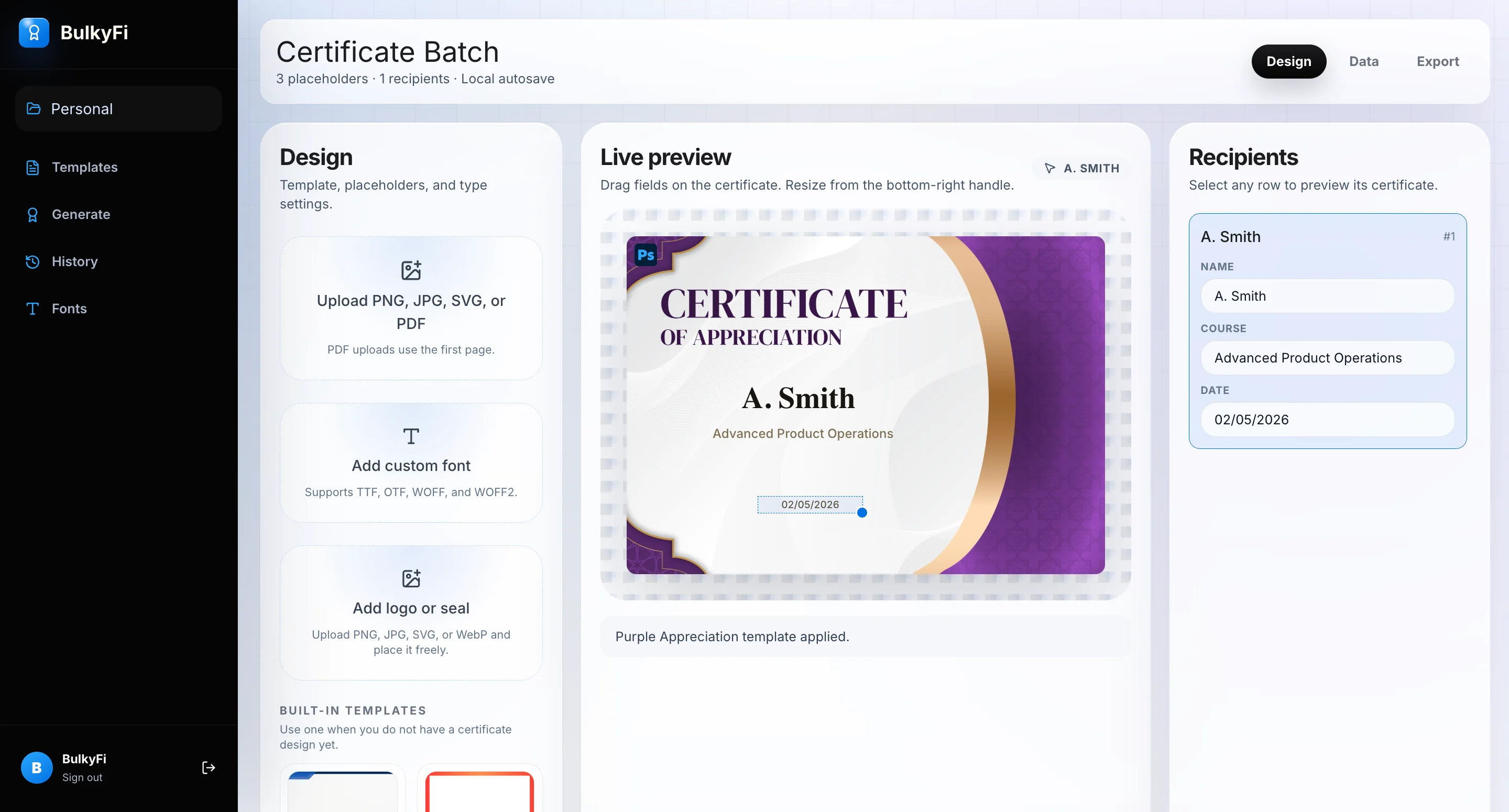This screenshot has height=812, width=1509.
Task: Click the Add custom font card
Action: point(411,463)
